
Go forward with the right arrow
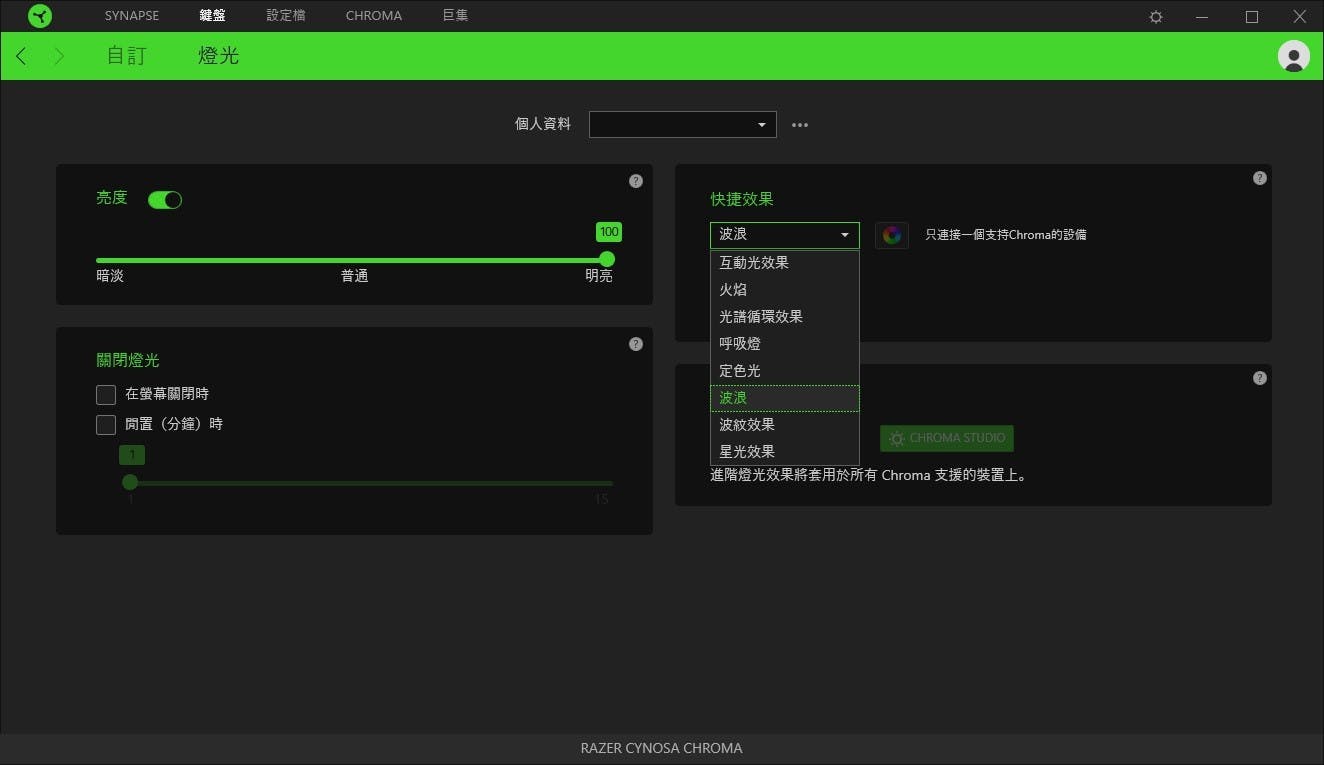point(58,56)
